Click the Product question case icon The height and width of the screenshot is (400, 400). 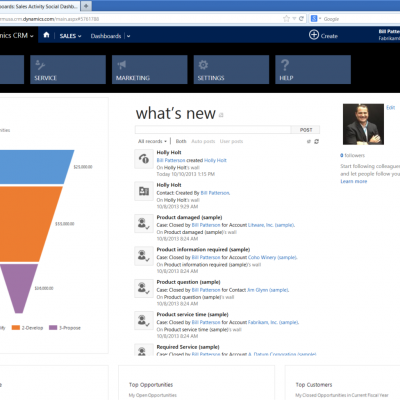[144, 288]
